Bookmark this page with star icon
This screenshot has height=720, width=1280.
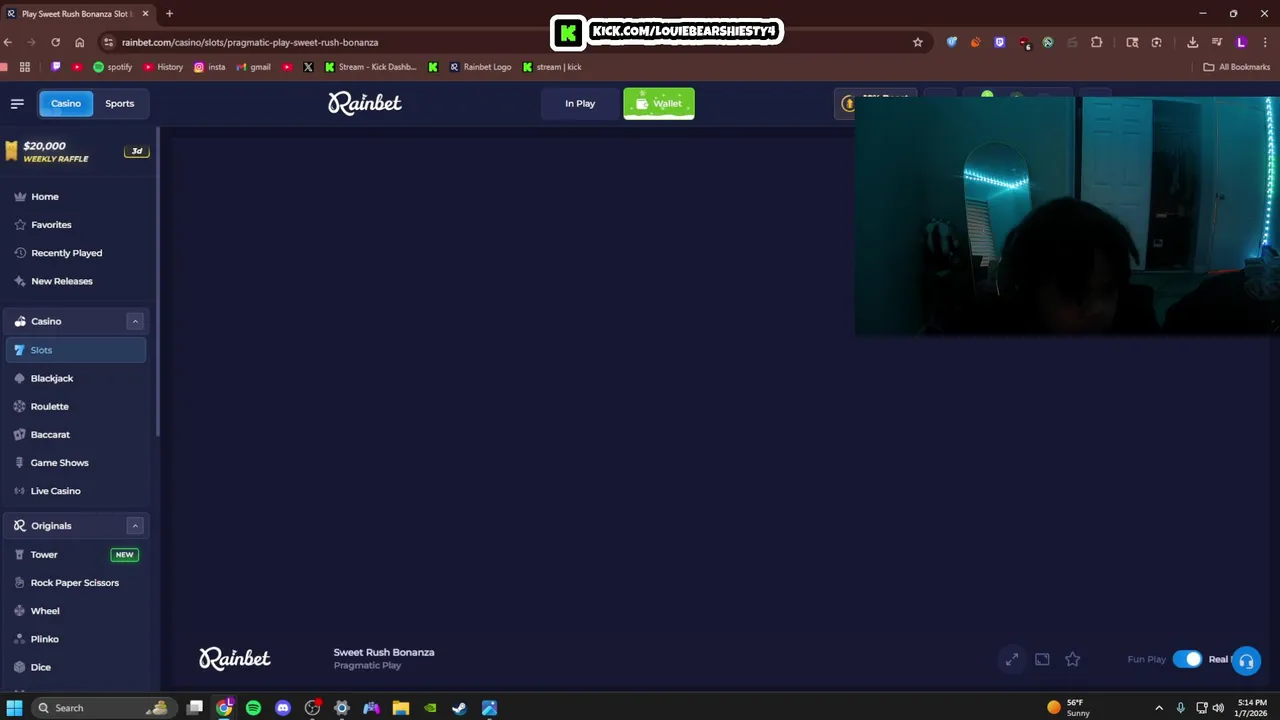[917, 42]
